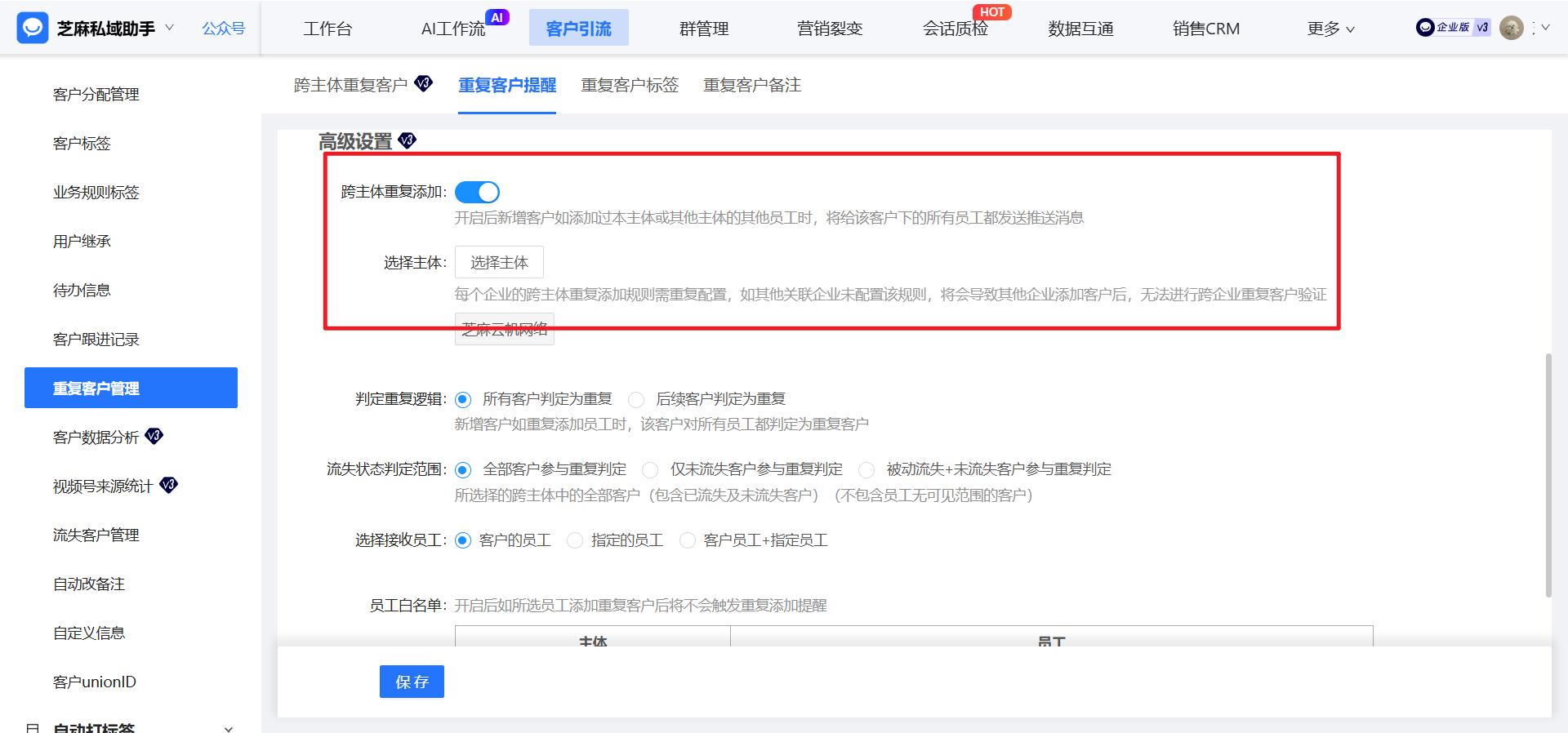Screen dimensions: 1568x733
Task: Click the V3 diamond icon beside 客户数据分析
Action: 154,435
